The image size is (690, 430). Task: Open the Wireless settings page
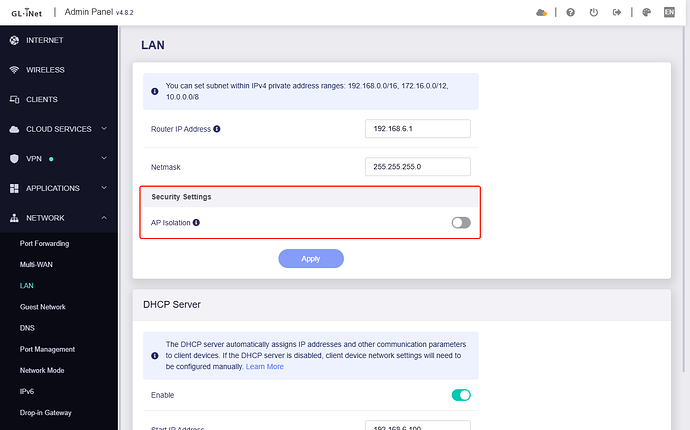[x=46, y=70]
